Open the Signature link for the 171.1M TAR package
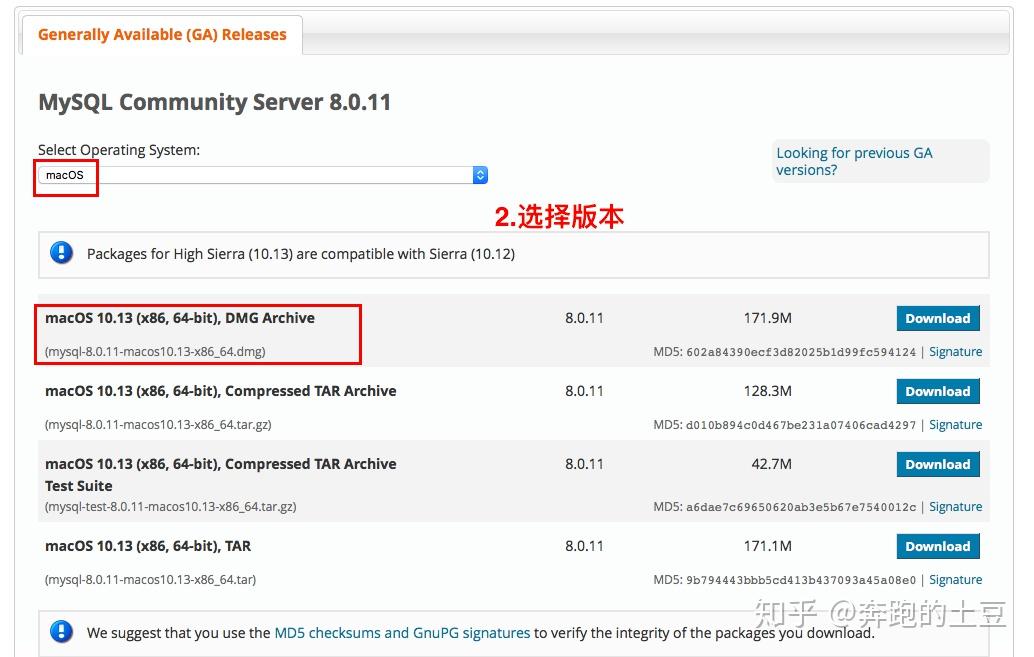The width and height of the screenshot is (1034, 657). tap(956, 580)
